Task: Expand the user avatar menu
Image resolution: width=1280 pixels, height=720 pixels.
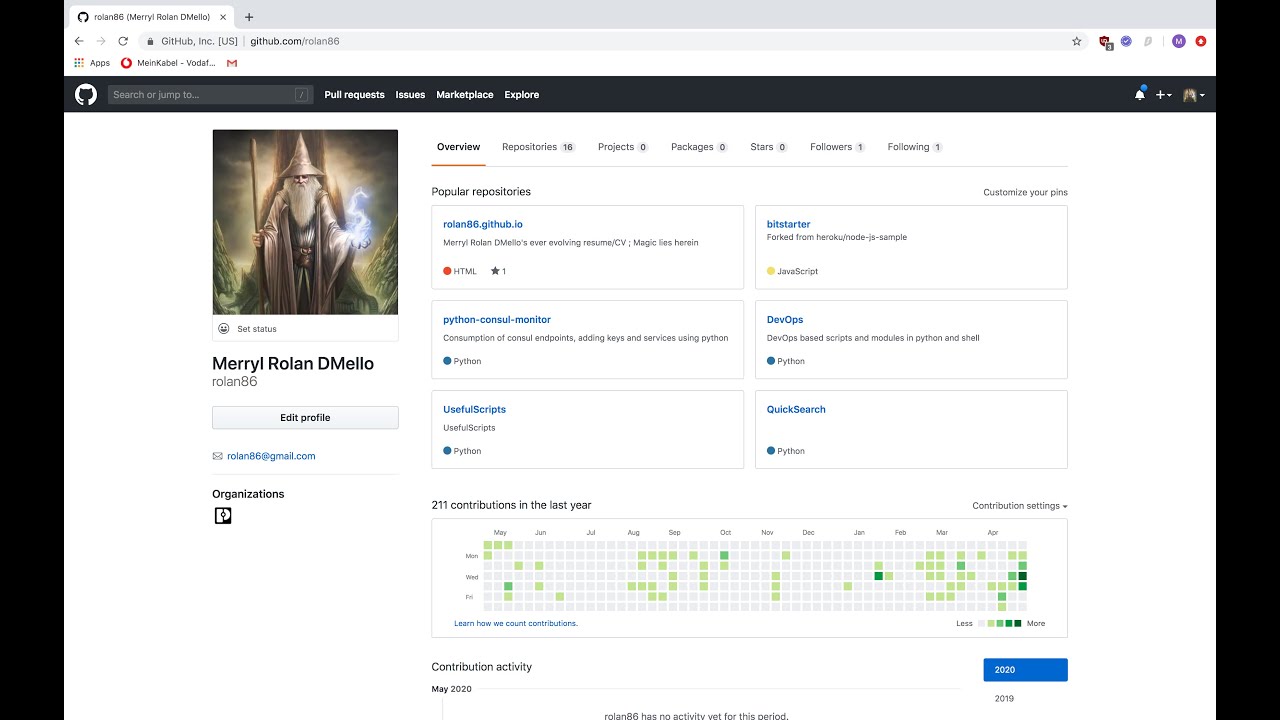Action: tap(1193, 95)
